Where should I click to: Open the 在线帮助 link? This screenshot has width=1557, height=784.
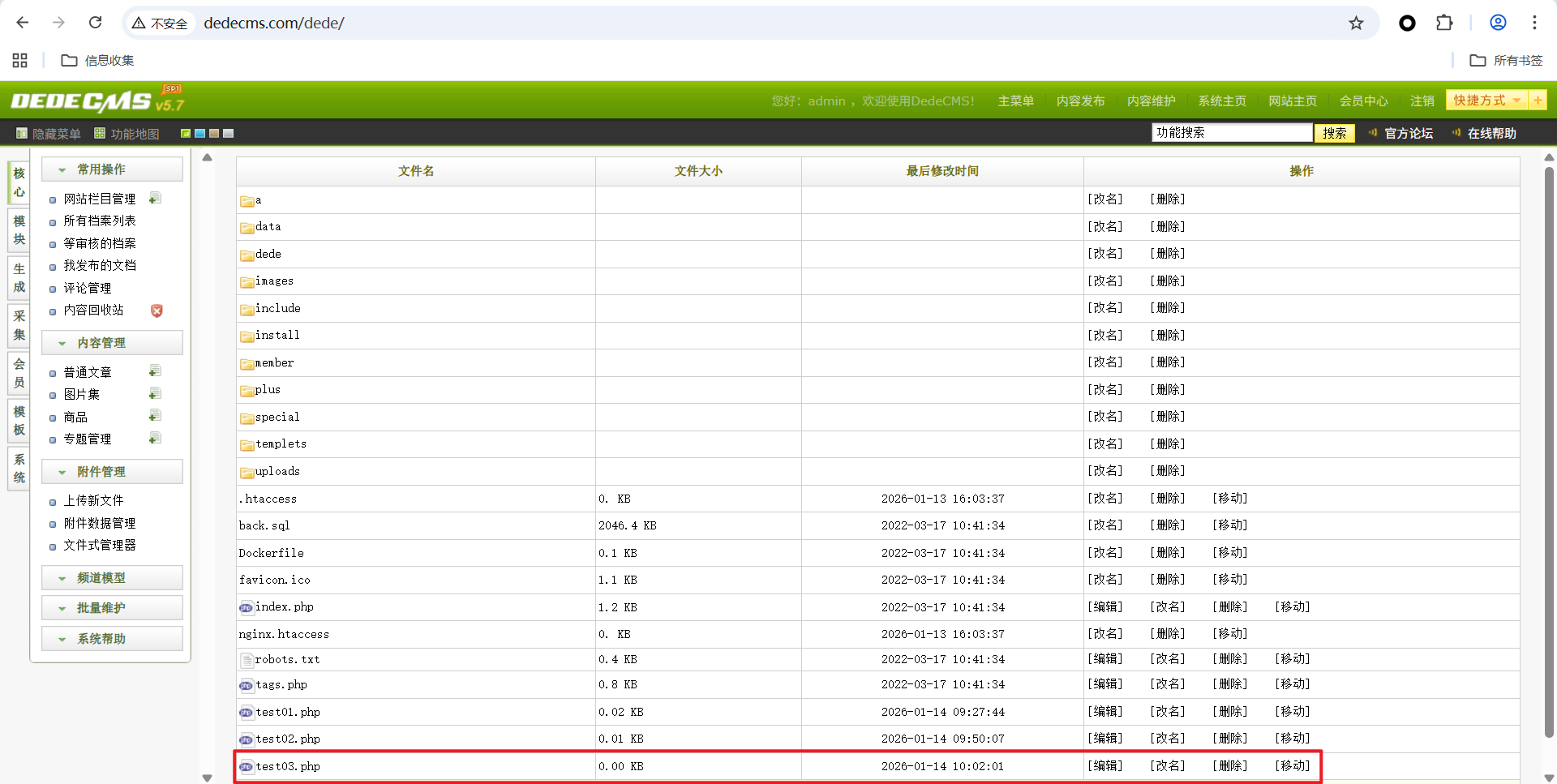pos(1491,133)
